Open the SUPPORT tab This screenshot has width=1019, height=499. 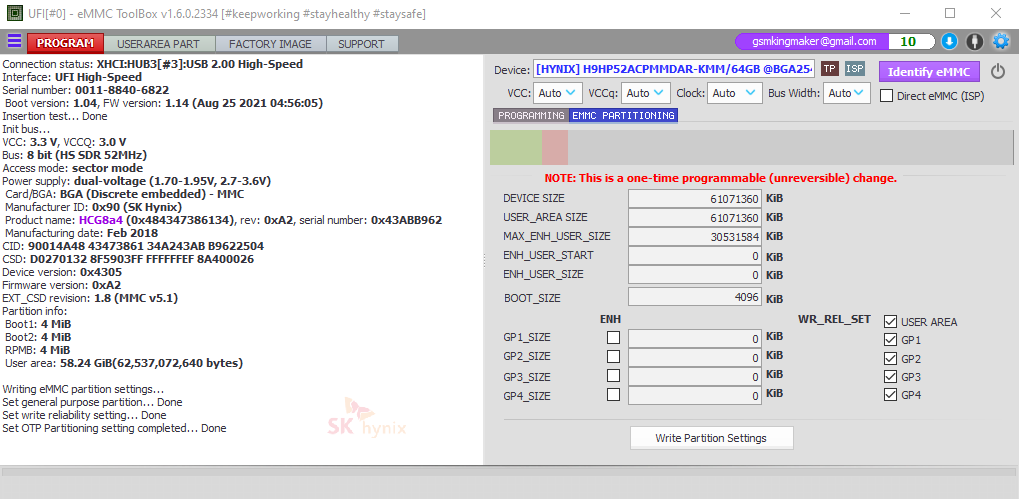[361, 44]
